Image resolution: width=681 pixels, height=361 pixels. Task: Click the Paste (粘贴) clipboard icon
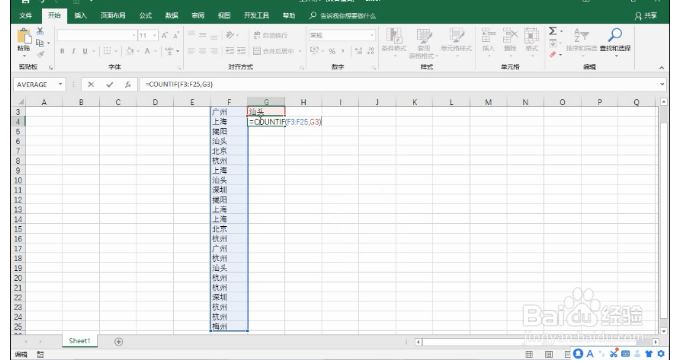point(23,37)
